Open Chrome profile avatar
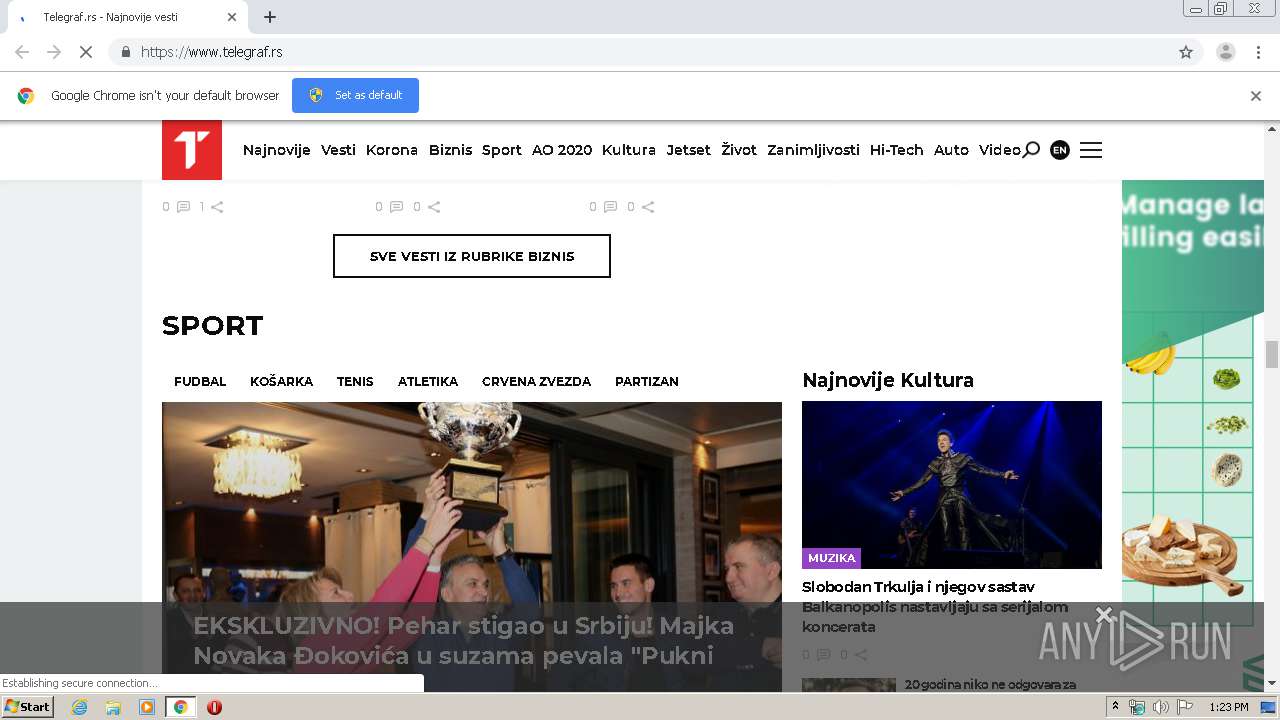The image size is (1280, 720). tap(1226, 52)
